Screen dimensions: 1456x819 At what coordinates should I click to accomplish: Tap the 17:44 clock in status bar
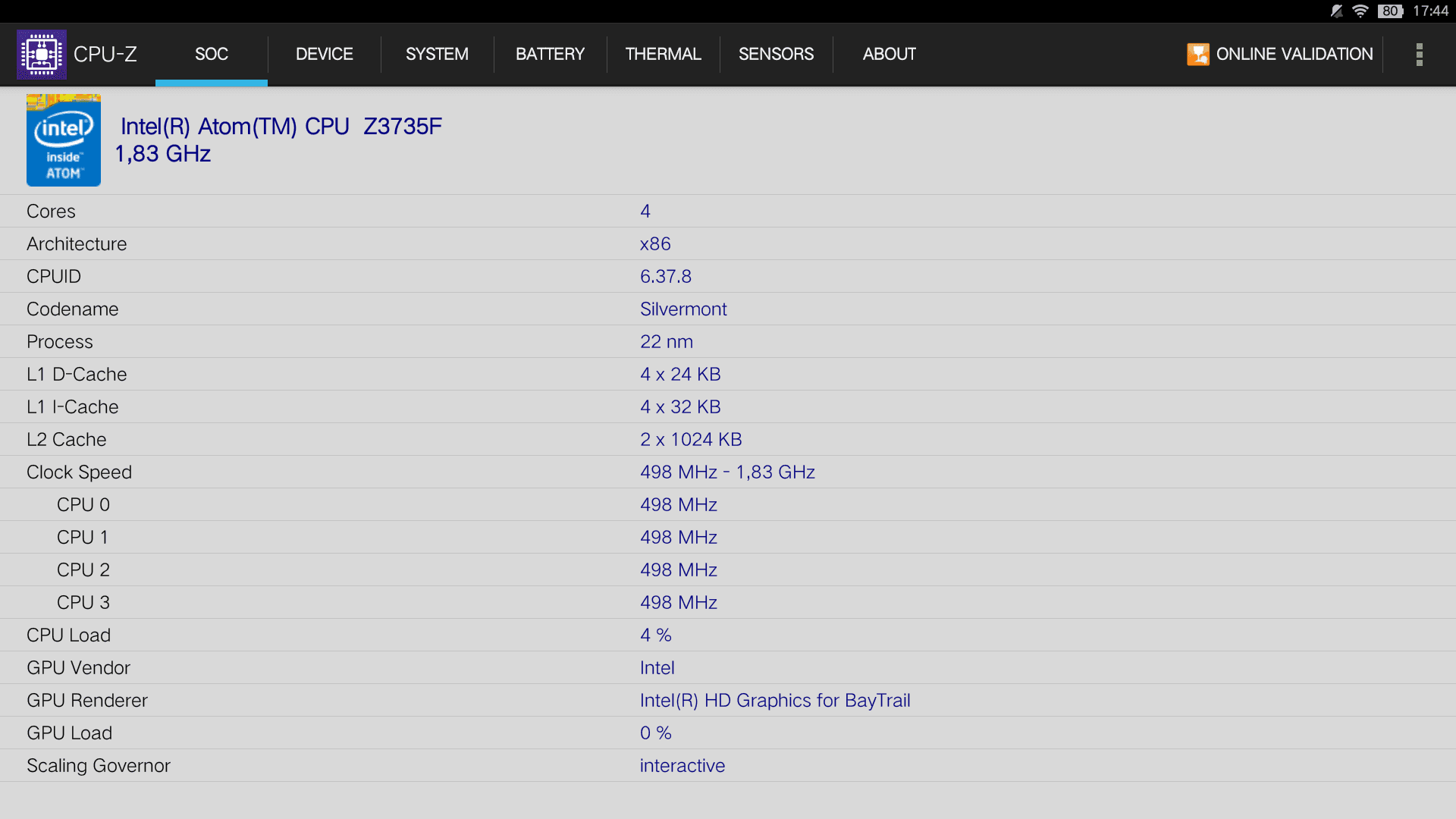[1430, 11]
